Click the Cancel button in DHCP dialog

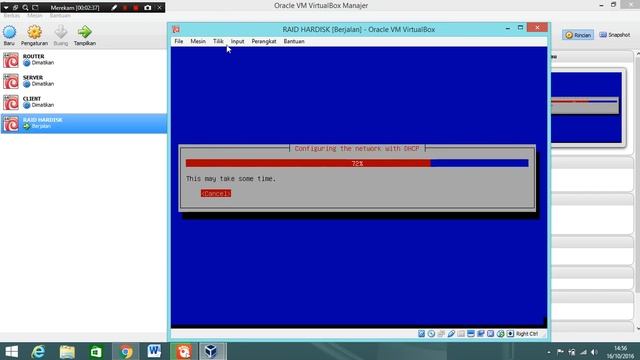[x=216, y=193]
